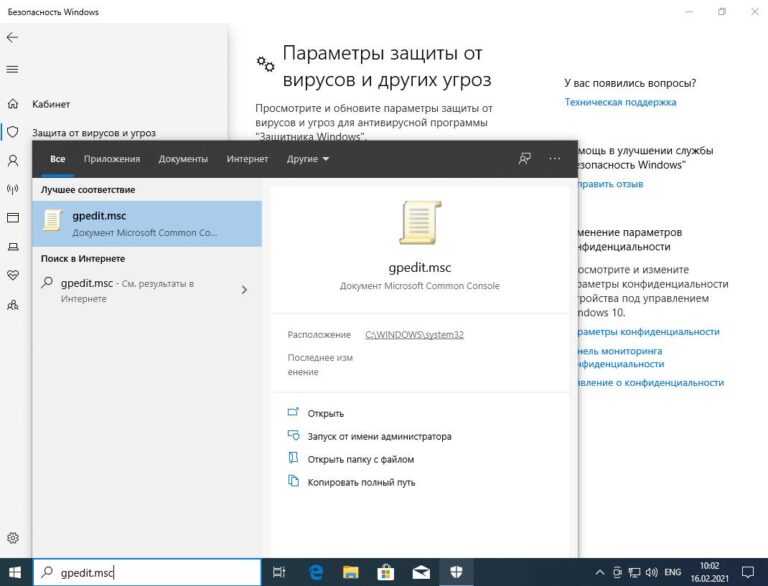Open app and browser control icon
This screenshot has width=768, height=586.
click(13, 218)
